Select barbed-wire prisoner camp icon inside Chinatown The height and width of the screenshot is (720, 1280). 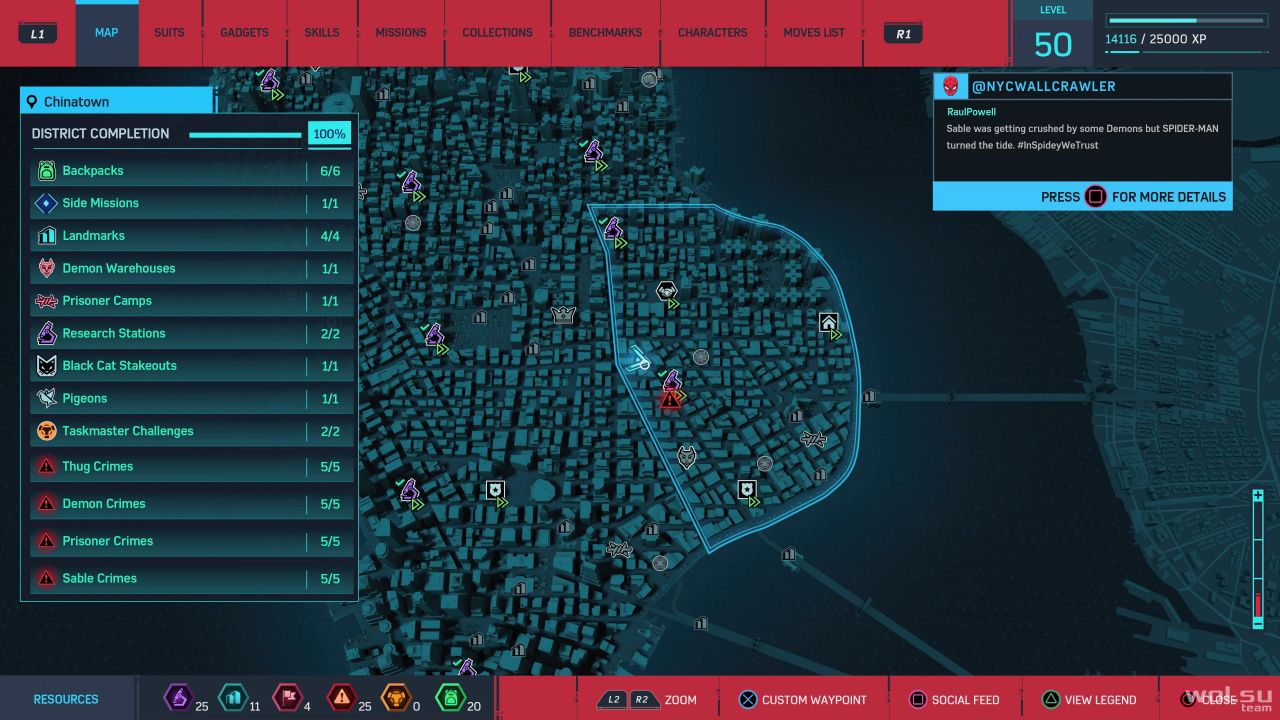pos(814,439)
